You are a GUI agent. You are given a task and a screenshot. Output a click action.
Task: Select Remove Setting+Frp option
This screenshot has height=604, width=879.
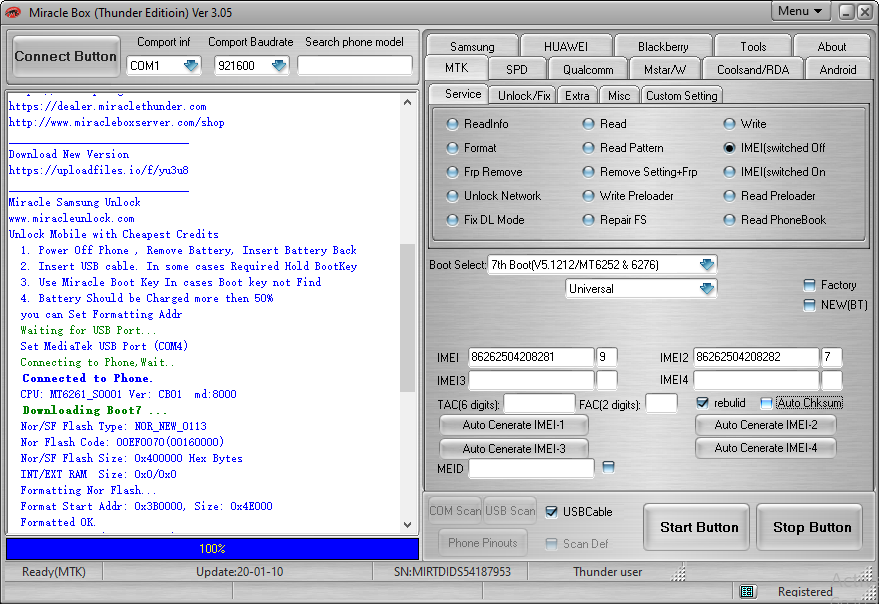point(640,172)
